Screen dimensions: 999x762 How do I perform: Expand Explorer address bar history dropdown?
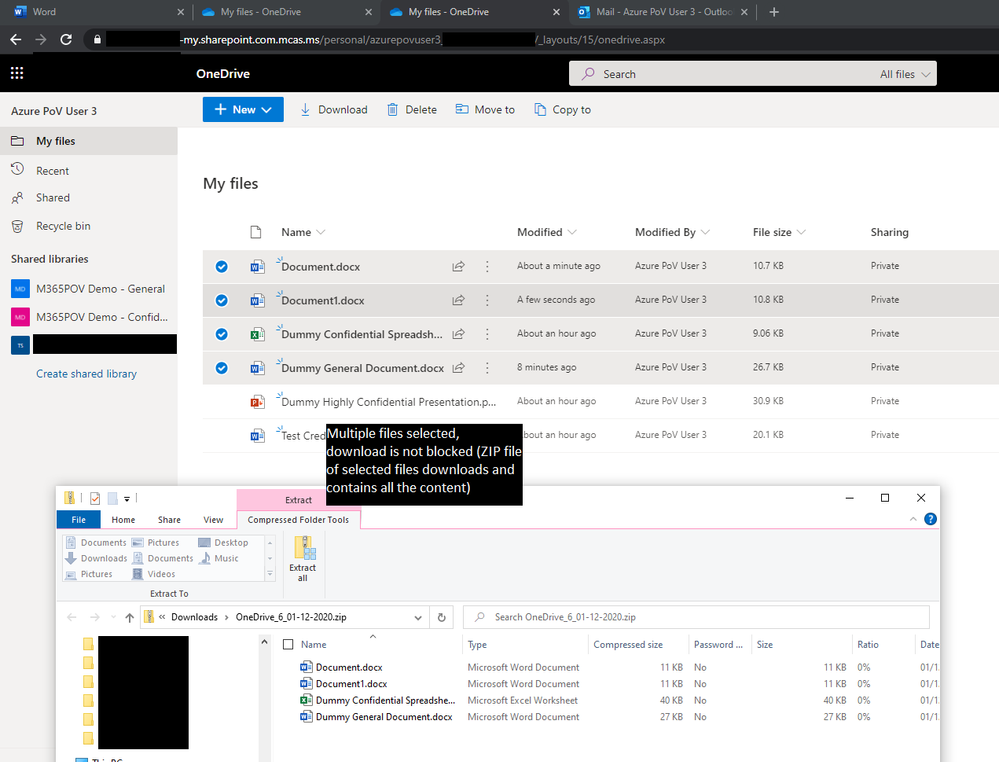[x=418, y=617]
